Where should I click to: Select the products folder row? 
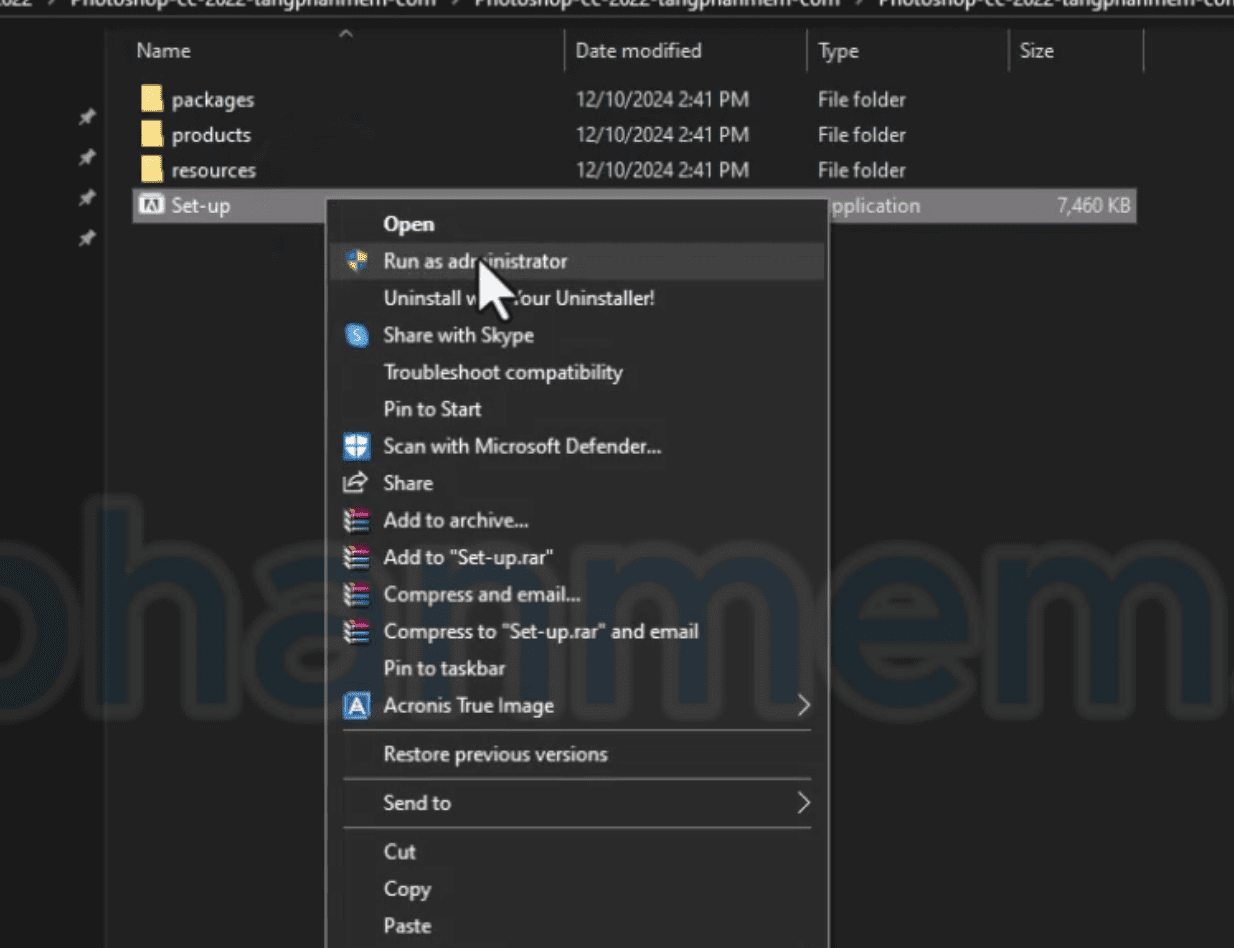(x=211, y=135)
